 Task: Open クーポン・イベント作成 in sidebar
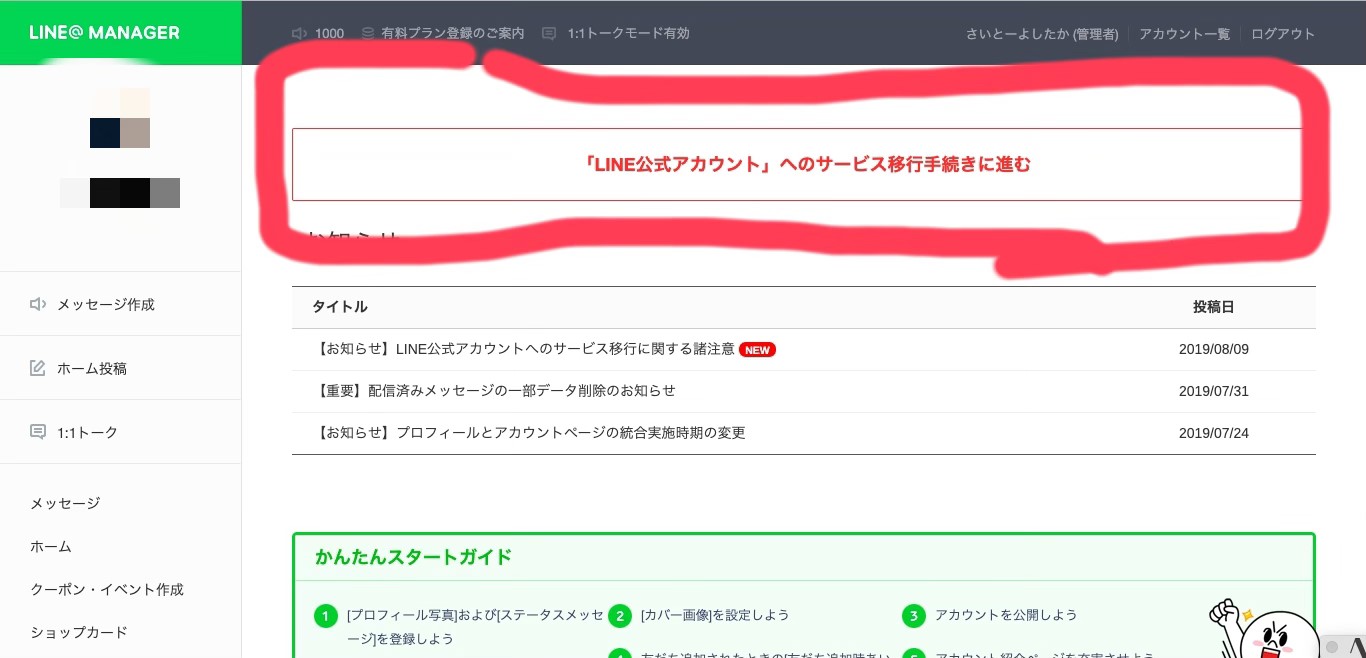point(107,590)
